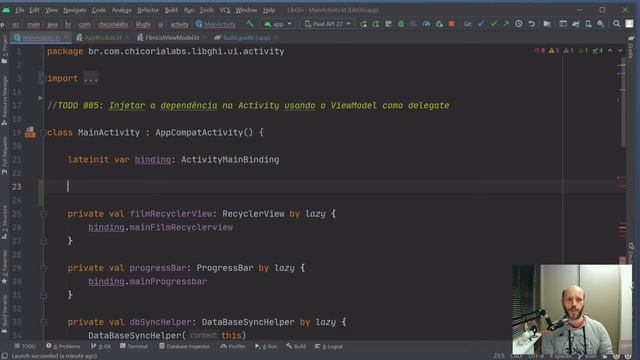
Task: Click the Apply Changes and Restart icon
Action: (x=363, y=24)
